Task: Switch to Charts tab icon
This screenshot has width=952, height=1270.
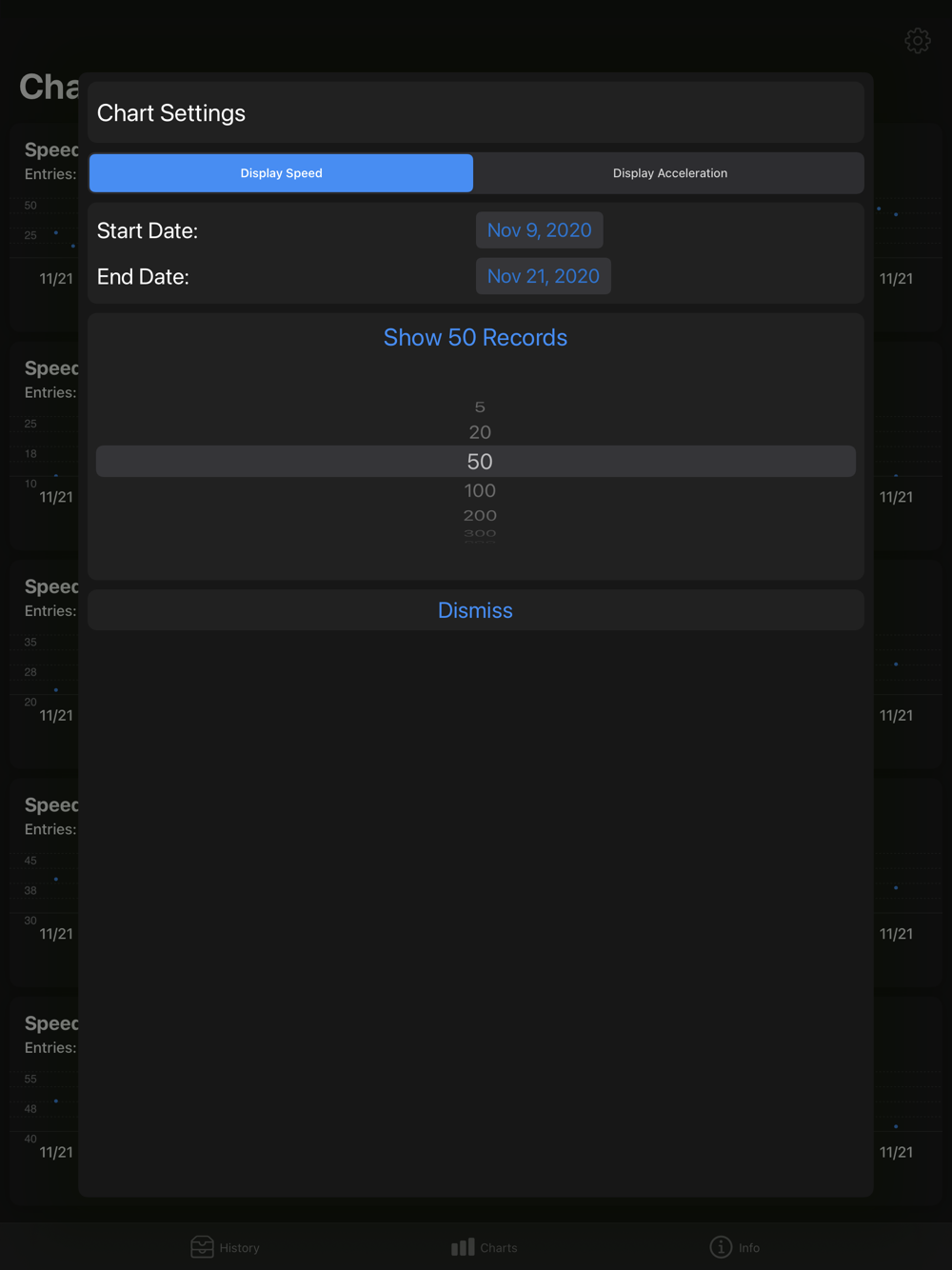Action: (x=463, y=1247)
